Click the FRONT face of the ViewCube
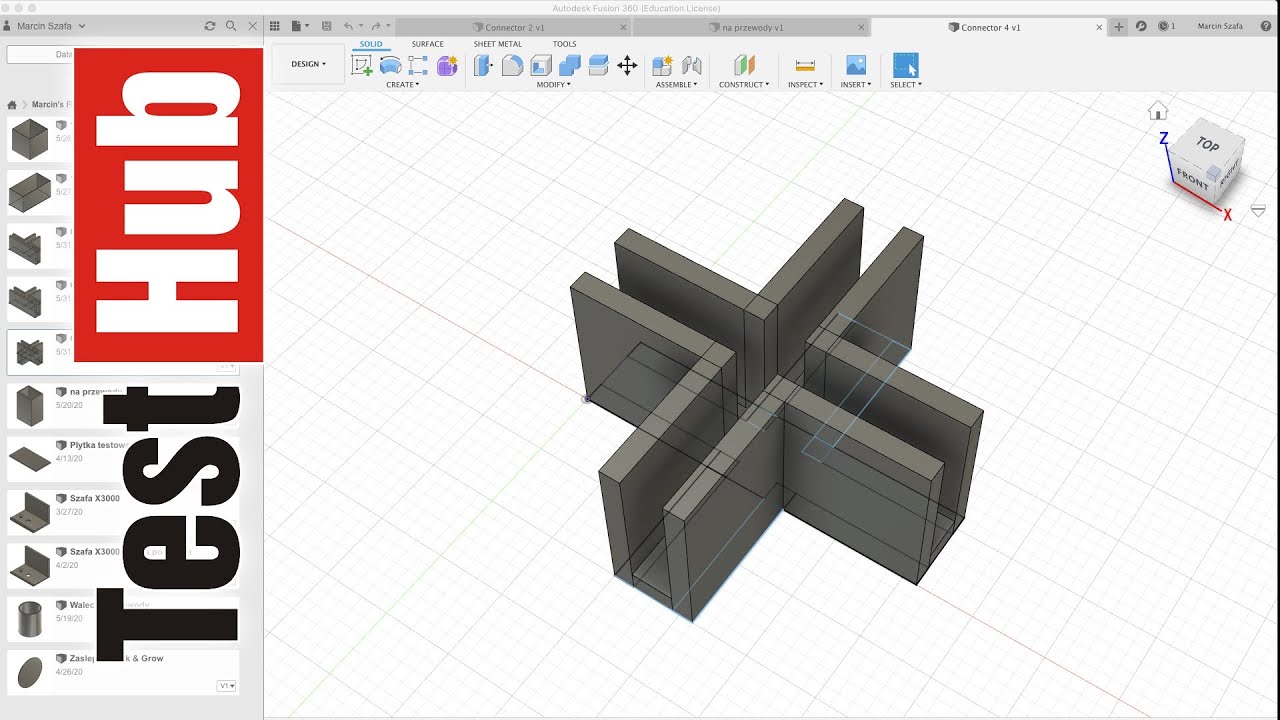The image size is (1280, 720). coord(1192,178)
